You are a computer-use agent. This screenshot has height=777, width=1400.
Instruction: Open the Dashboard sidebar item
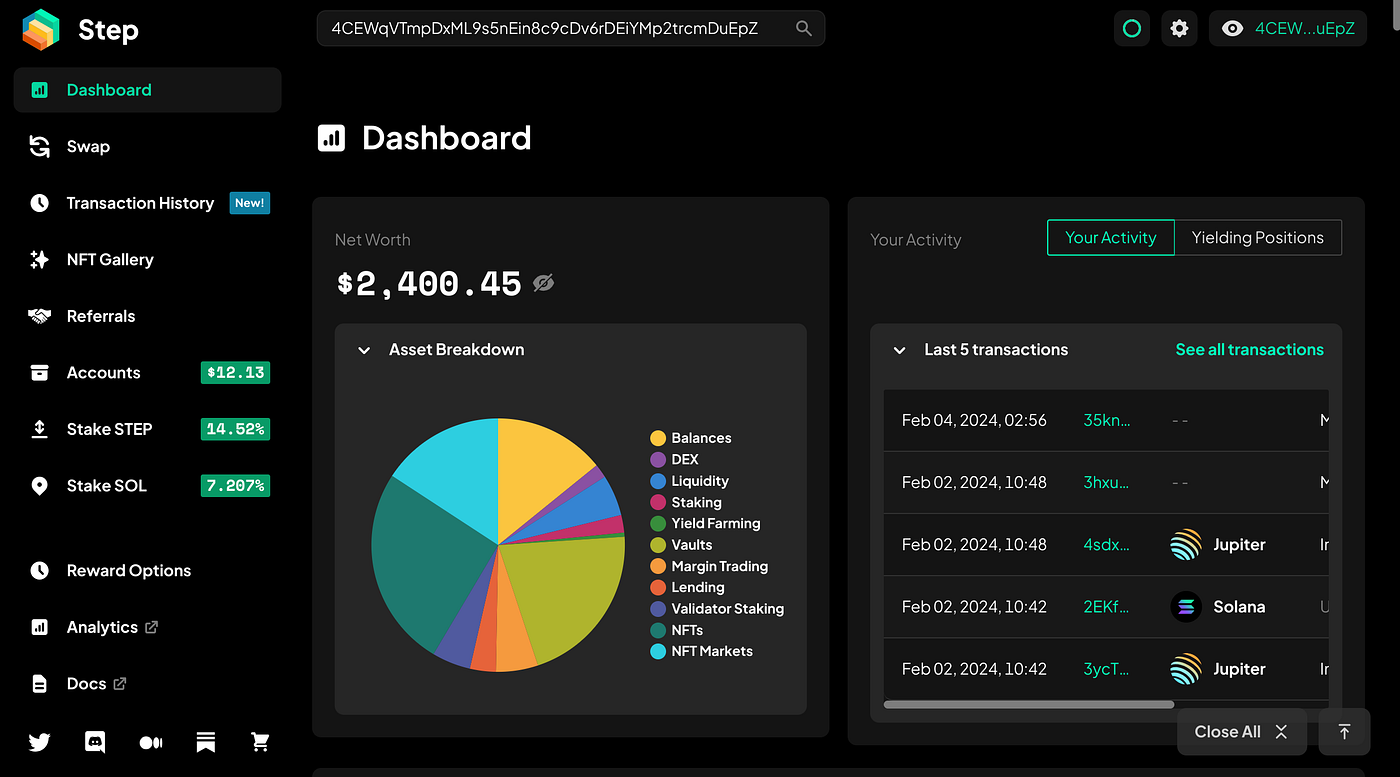coord(148,90)
